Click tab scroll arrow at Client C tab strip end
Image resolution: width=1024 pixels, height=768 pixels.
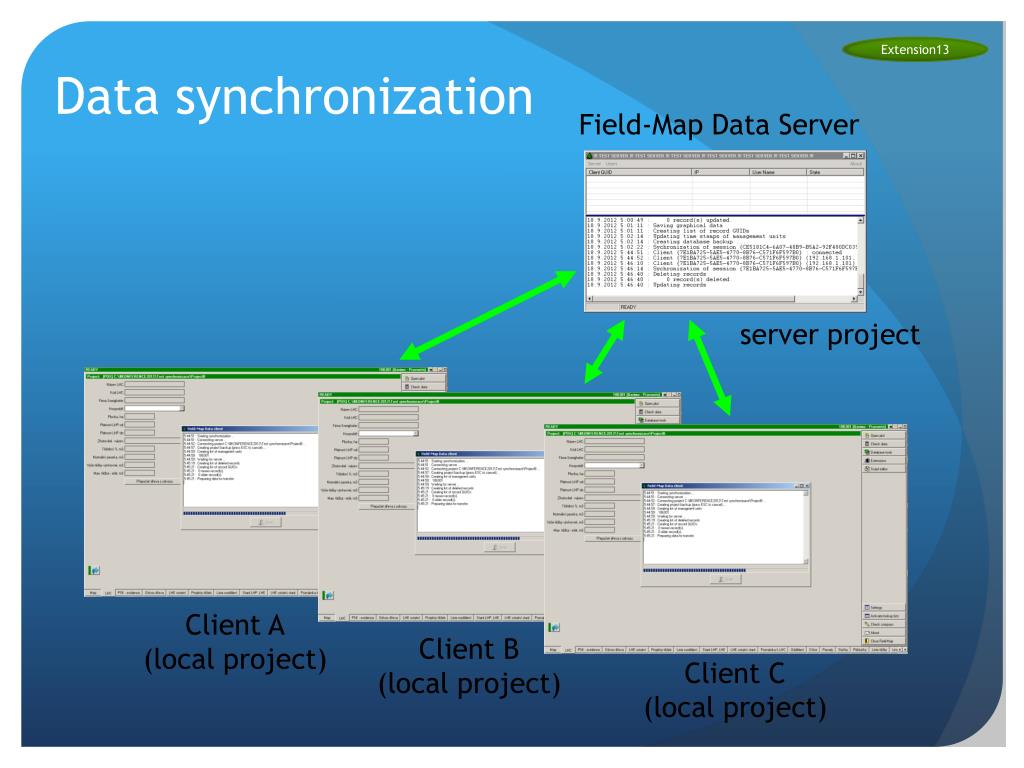pos(904,650)
